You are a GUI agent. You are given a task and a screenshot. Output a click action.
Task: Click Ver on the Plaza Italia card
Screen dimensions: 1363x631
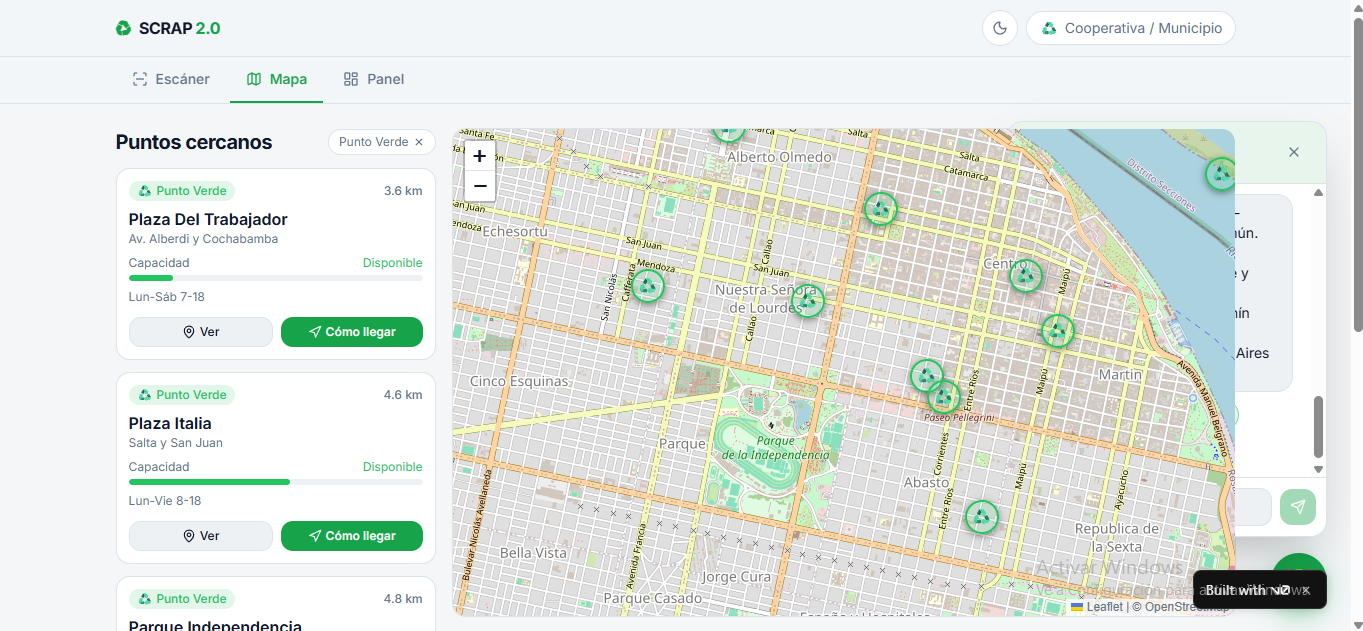point(201,536)
